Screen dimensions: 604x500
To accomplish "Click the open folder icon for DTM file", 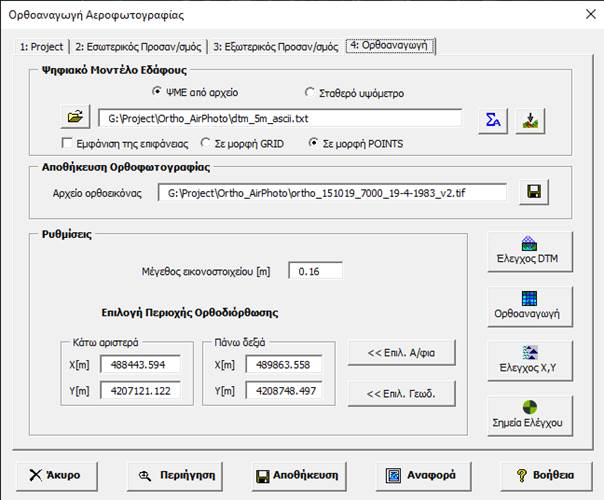I will 75,118.
